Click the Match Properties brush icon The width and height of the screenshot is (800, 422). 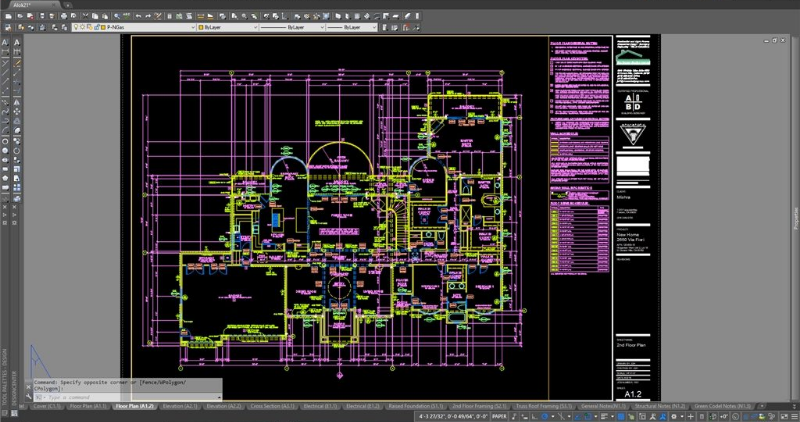click(x=157, y=16)
